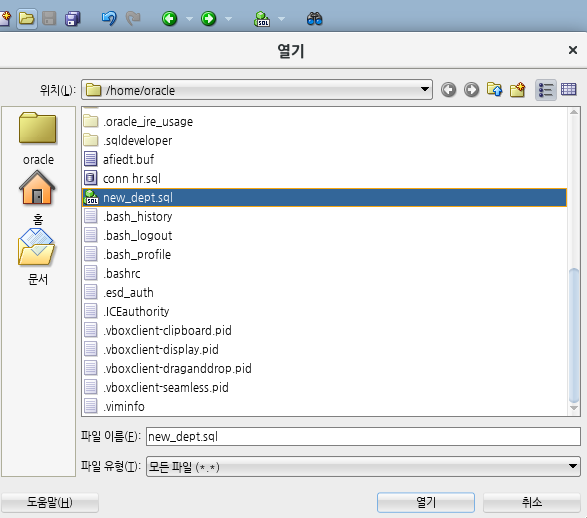Image resolution: width=587 pixels, height=518 pixels.
Task: Expand the /home/oracle location combo box
Action: 257,90
